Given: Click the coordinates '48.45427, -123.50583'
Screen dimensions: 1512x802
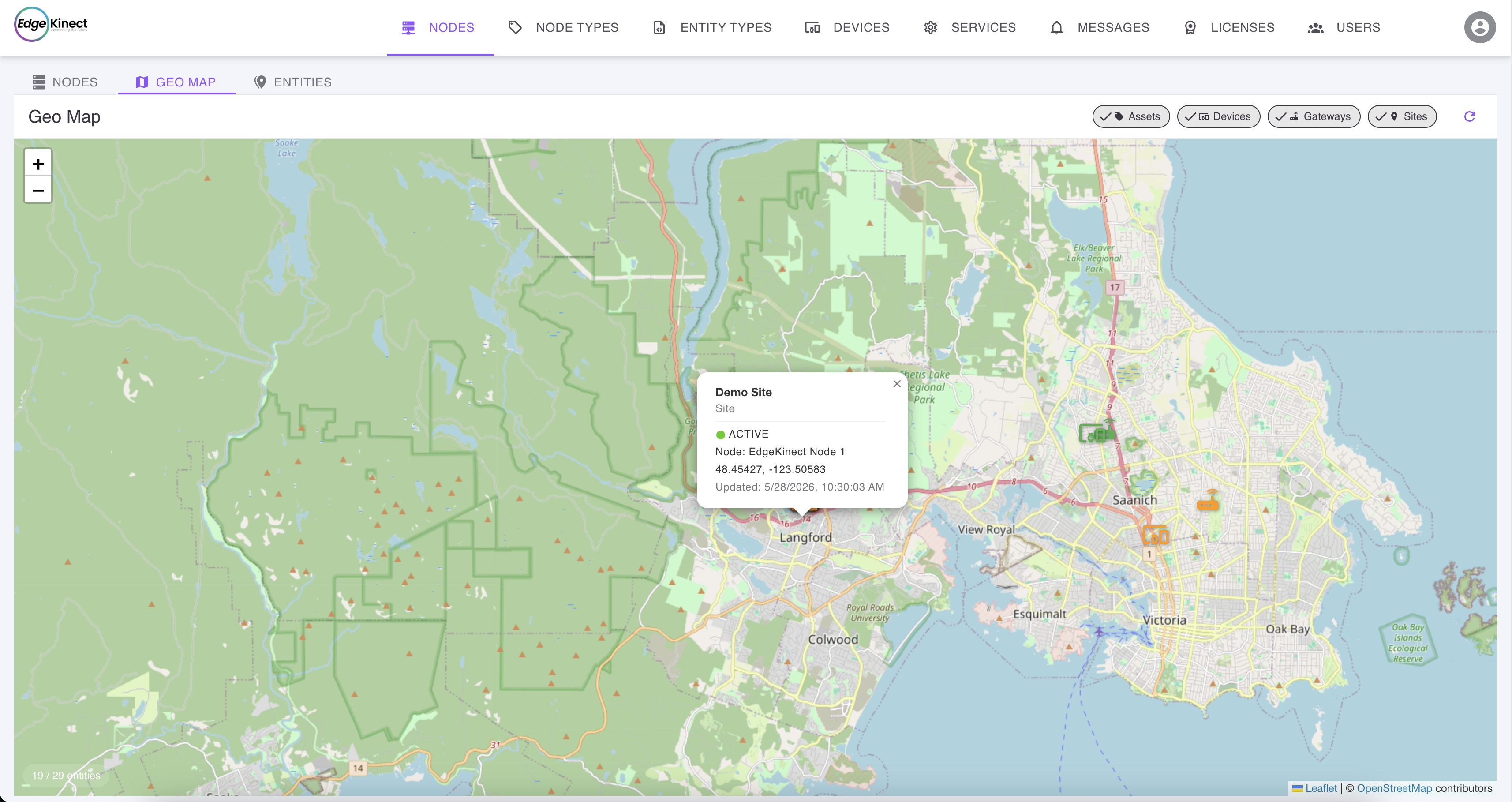Looking at the screenshot, I should point(770,469).
